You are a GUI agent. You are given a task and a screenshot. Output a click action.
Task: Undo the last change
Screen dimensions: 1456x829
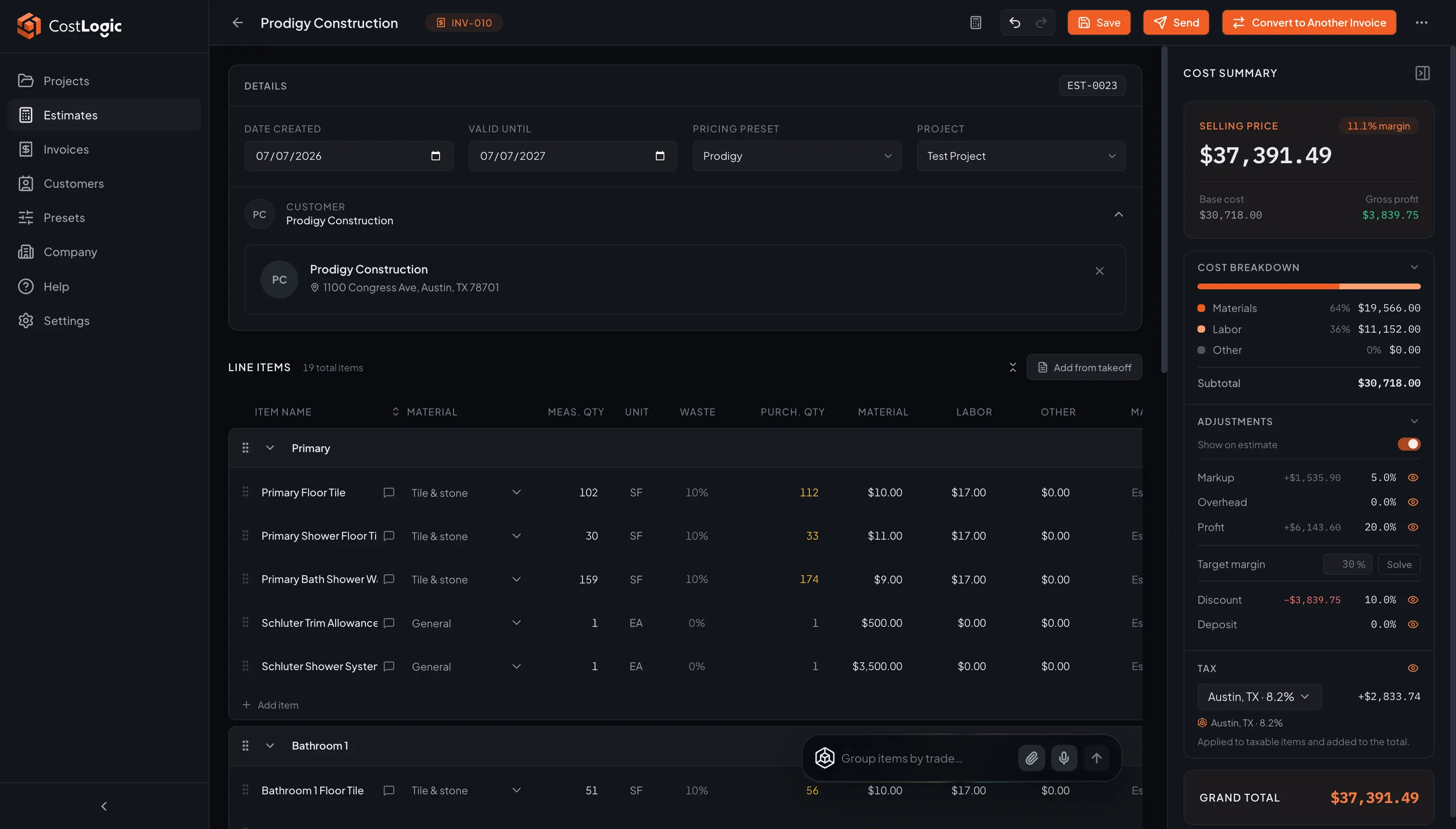(x=1014, y=23)
